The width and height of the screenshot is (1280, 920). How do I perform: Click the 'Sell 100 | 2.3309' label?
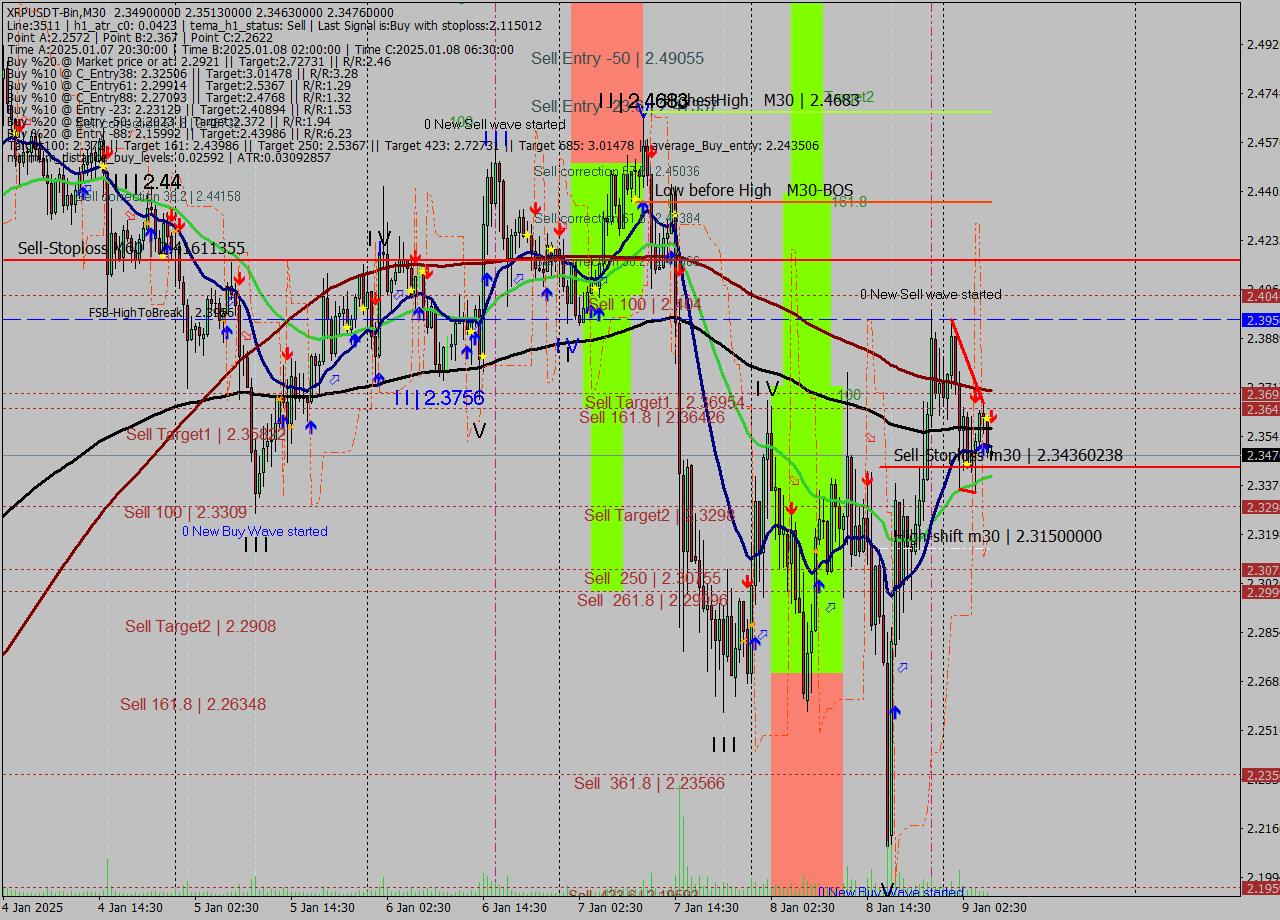pyautogui.click(x=185, y=512)
